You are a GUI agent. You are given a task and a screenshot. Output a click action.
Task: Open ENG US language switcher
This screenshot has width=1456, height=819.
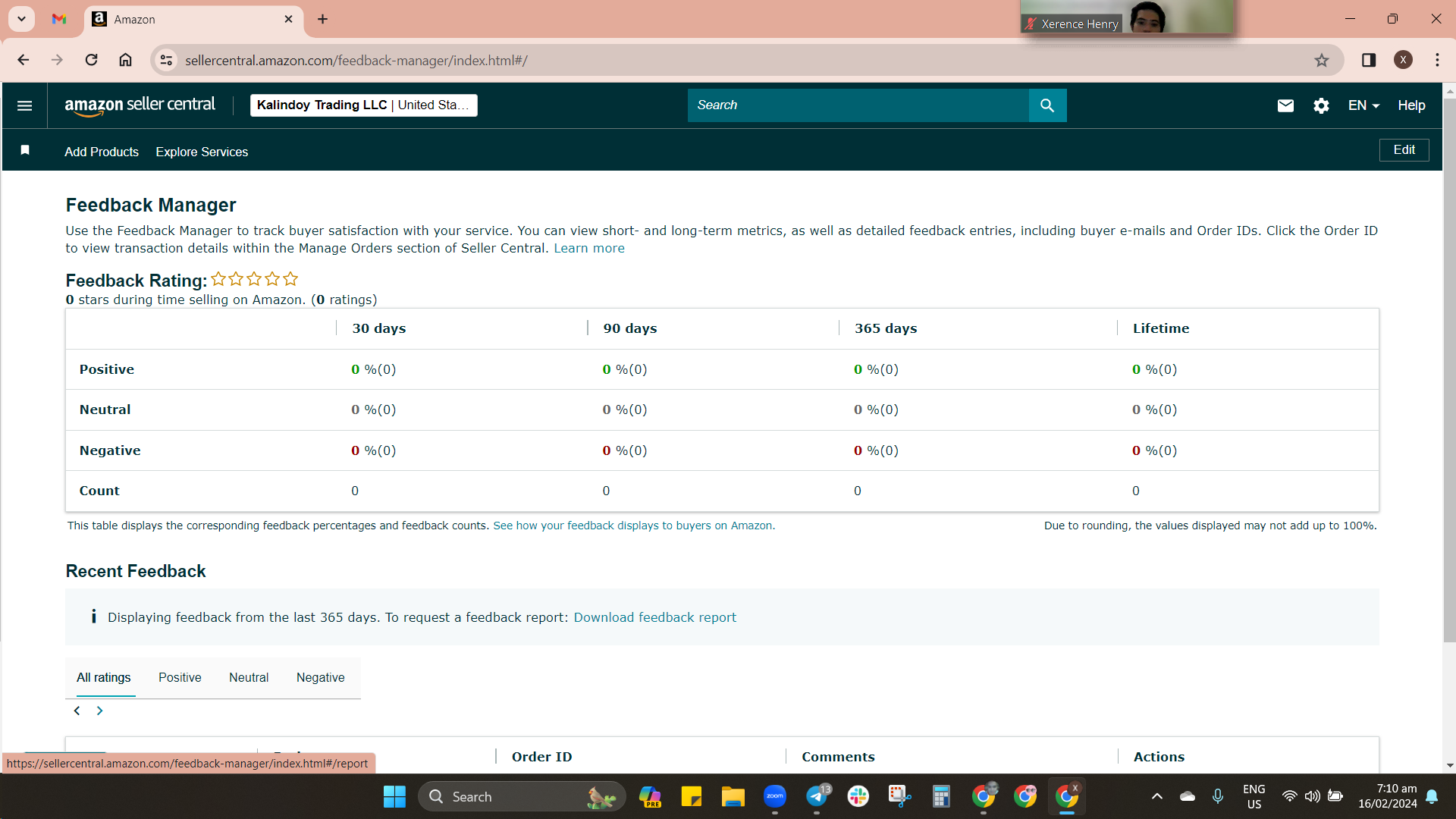(x=1254, y=796)
